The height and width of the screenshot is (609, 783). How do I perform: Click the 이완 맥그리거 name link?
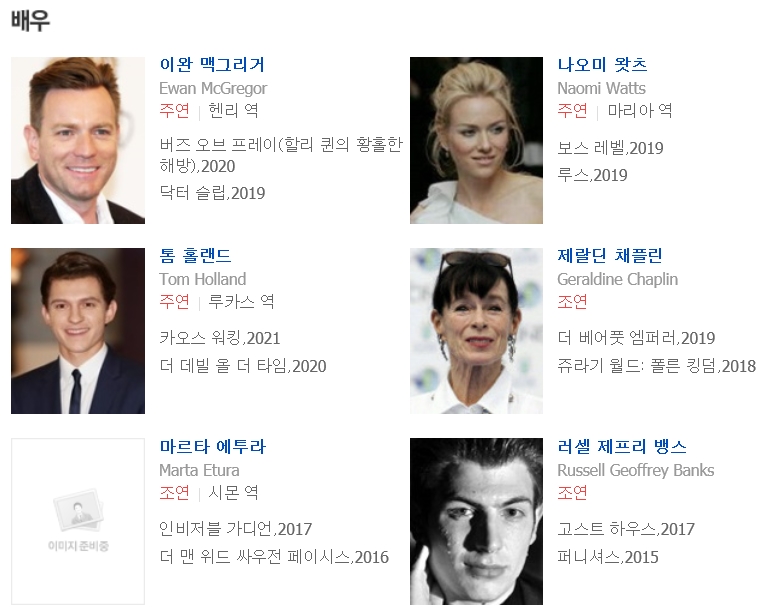212,64
